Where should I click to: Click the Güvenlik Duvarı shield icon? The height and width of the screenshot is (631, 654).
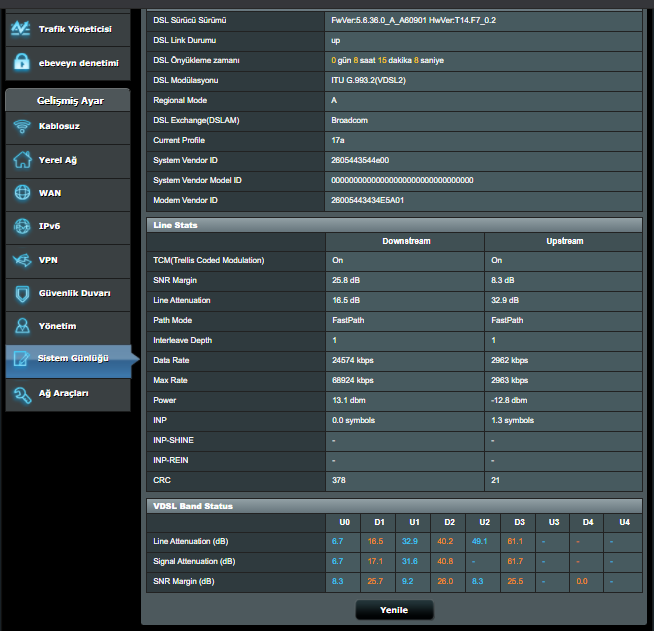click(x=21, y=294)
